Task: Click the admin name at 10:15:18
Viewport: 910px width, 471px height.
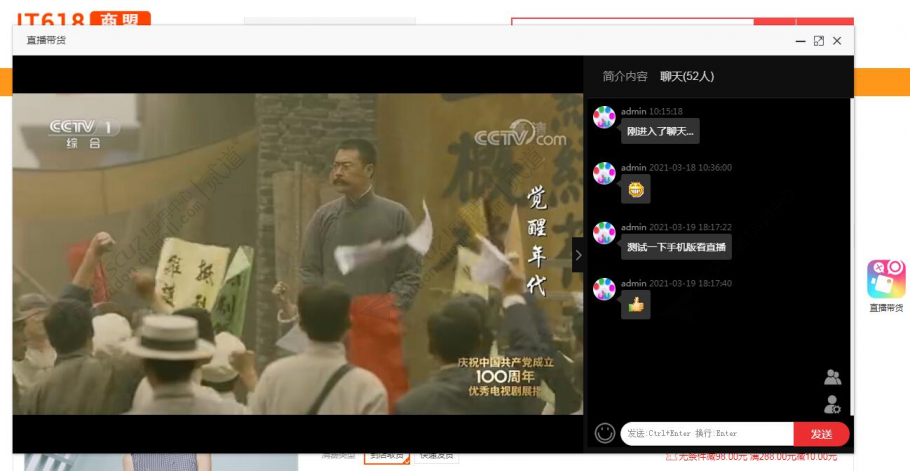Action: [x=634, y=111]
